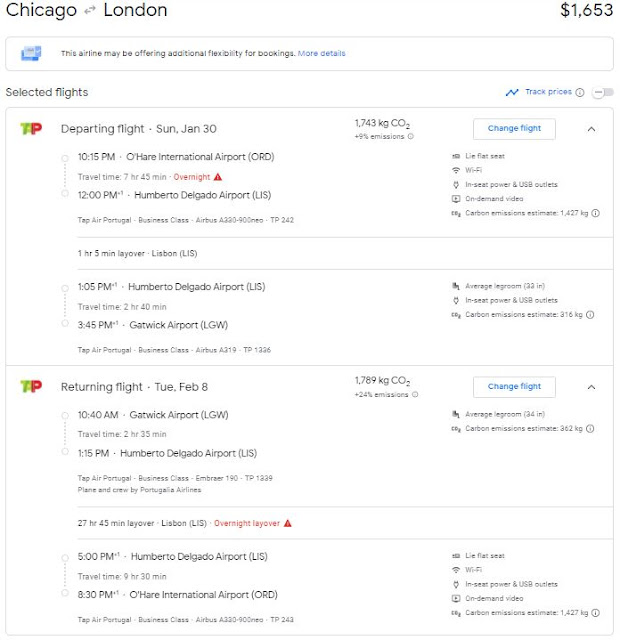
Task: Click the Overnight layover warning triangle
Action: [x=288, y=522]
